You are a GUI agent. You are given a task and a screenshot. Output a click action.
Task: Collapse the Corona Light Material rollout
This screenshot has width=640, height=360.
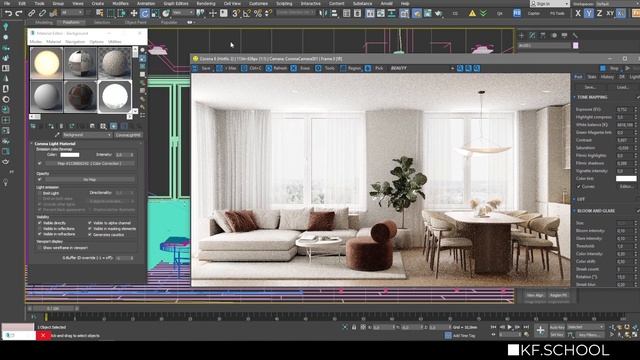[x=55, y=144]
